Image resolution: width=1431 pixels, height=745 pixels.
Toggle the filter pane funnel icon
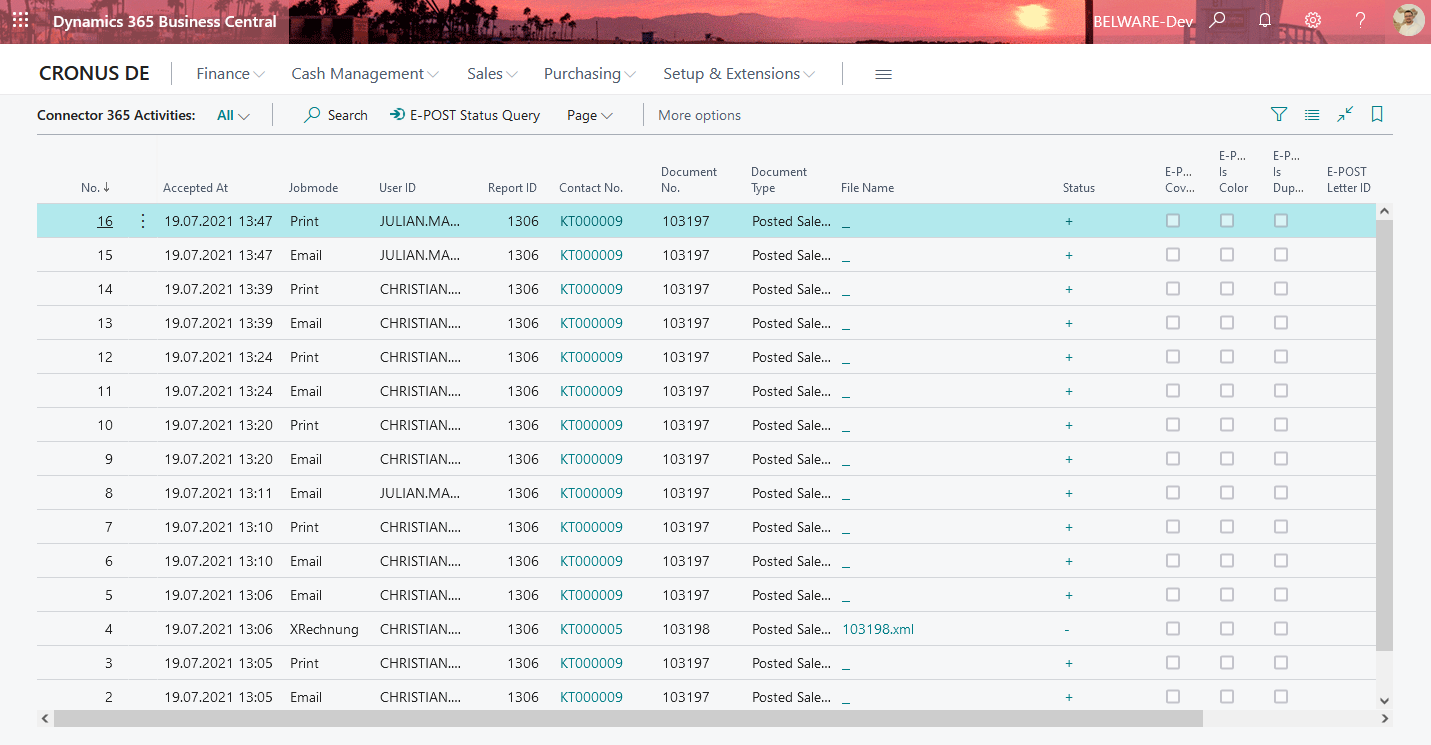click(x=1279, y=115)
